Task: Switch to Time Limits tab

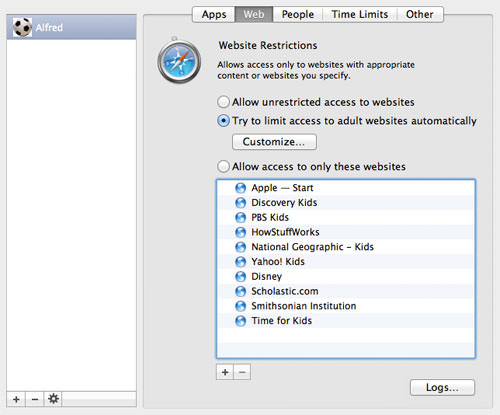Action: pos(360,14)
